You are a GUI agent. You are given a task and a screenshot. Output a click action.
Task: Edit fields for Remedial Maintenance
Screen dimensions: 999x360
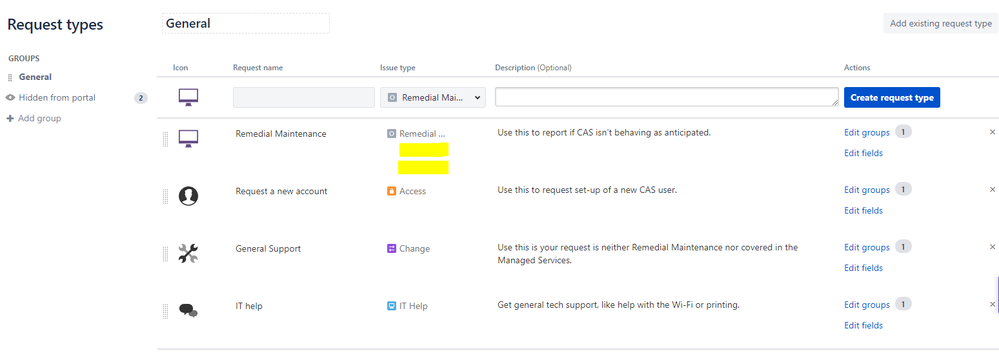tap(863, 153)
